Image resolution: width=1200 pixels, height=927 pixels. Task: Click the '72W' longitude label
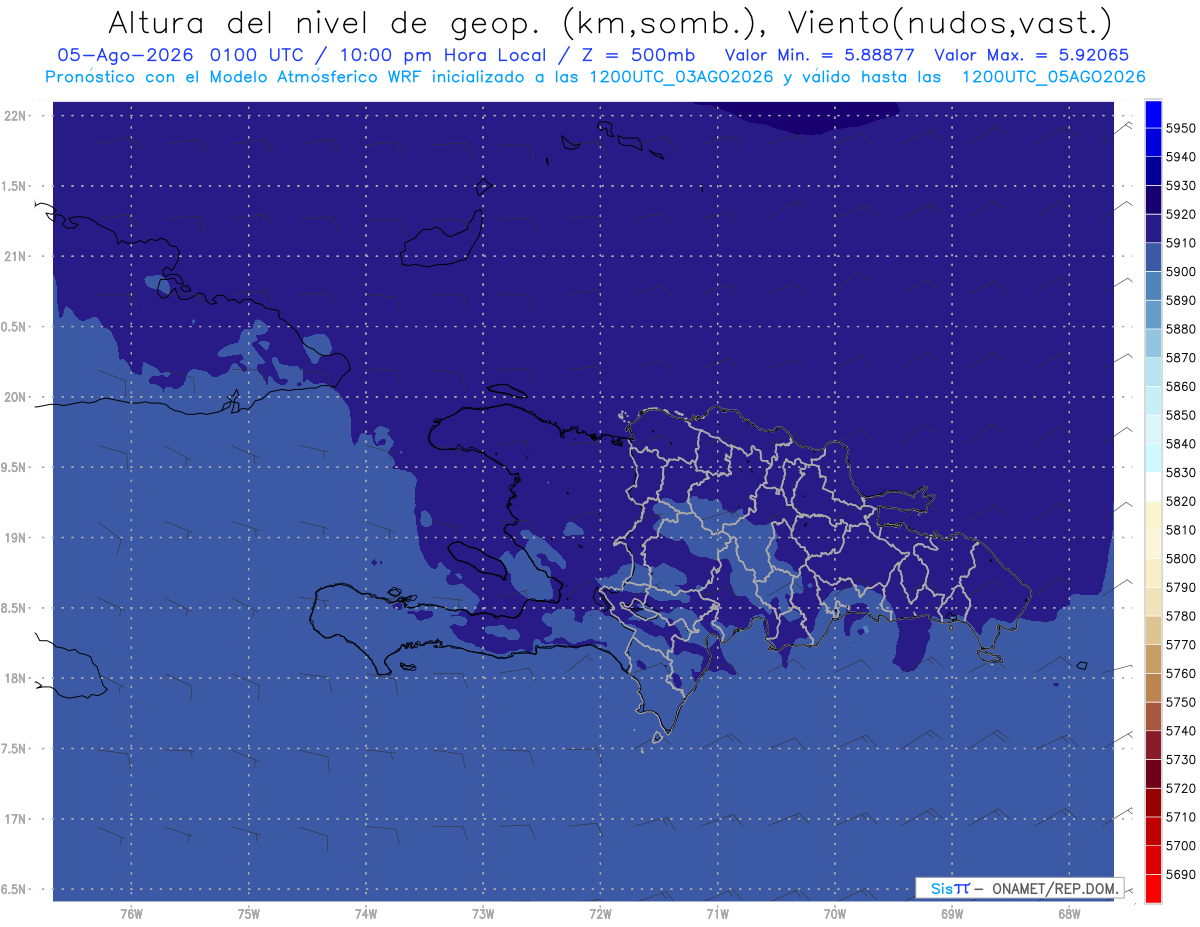[601, 914]
